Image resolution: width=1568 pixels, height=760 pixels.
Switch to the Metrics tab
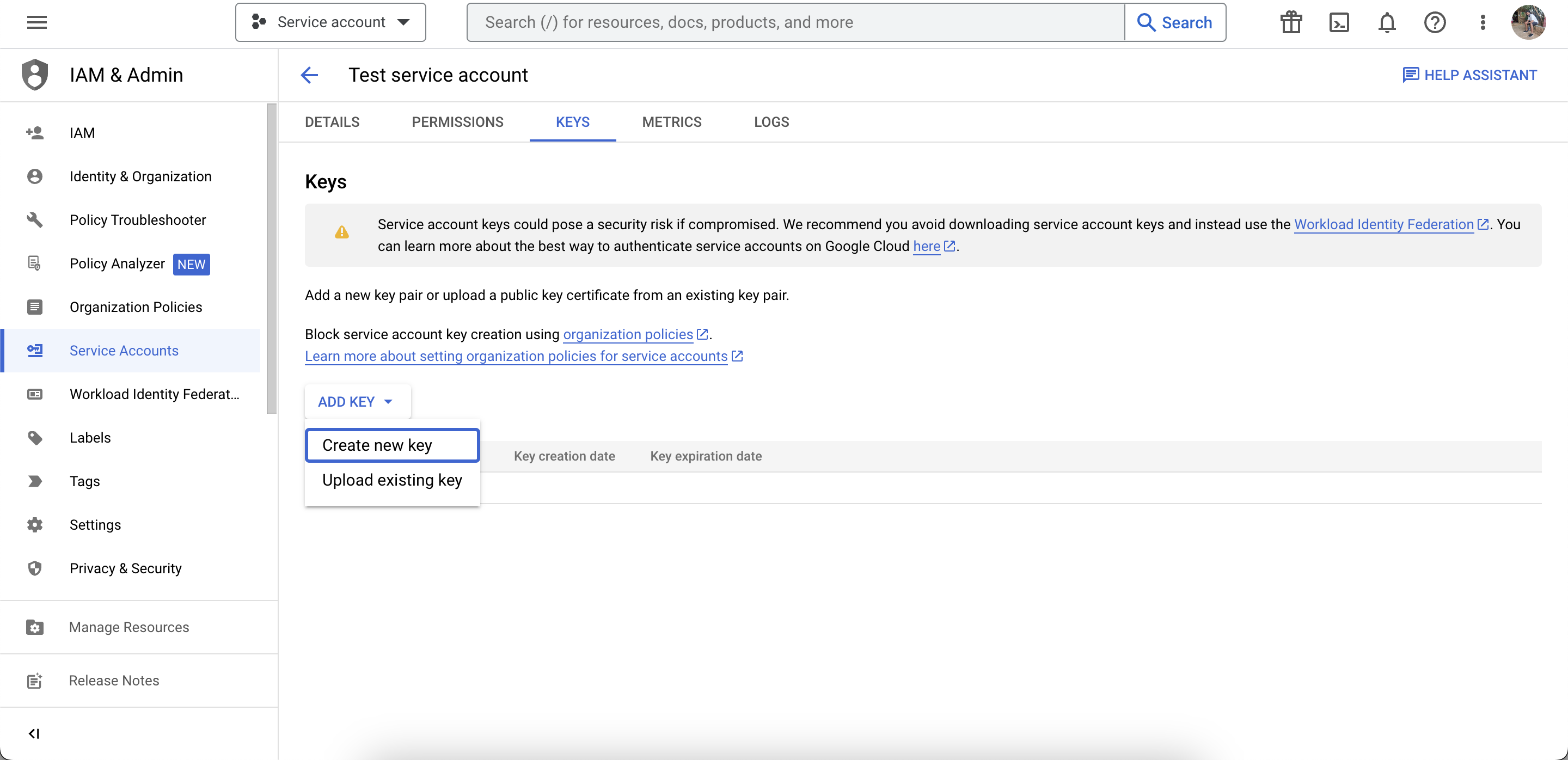point(671,122)
